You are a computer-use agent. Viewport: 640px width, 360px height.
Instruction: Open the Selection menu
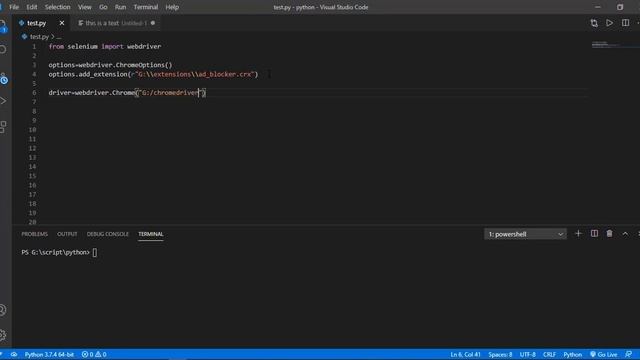pos(58,7)
